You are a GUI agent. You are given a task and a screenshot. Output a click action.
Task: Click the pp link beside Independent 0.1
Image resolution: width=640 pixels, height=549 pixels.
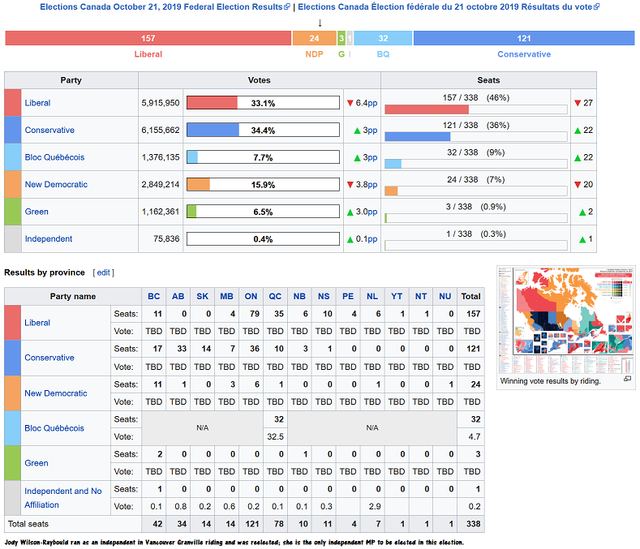372,239
